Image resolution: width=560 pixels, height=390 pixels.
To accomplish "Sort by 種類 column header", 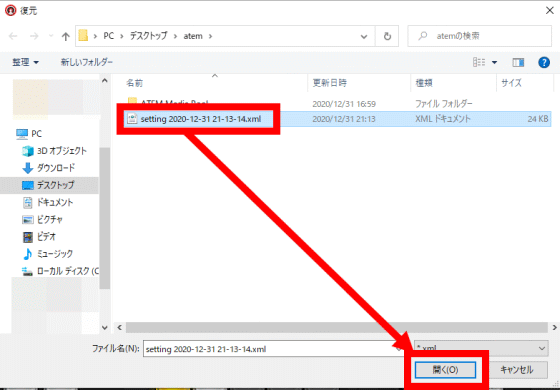I will pyautogui.click(x=424, y=83).
